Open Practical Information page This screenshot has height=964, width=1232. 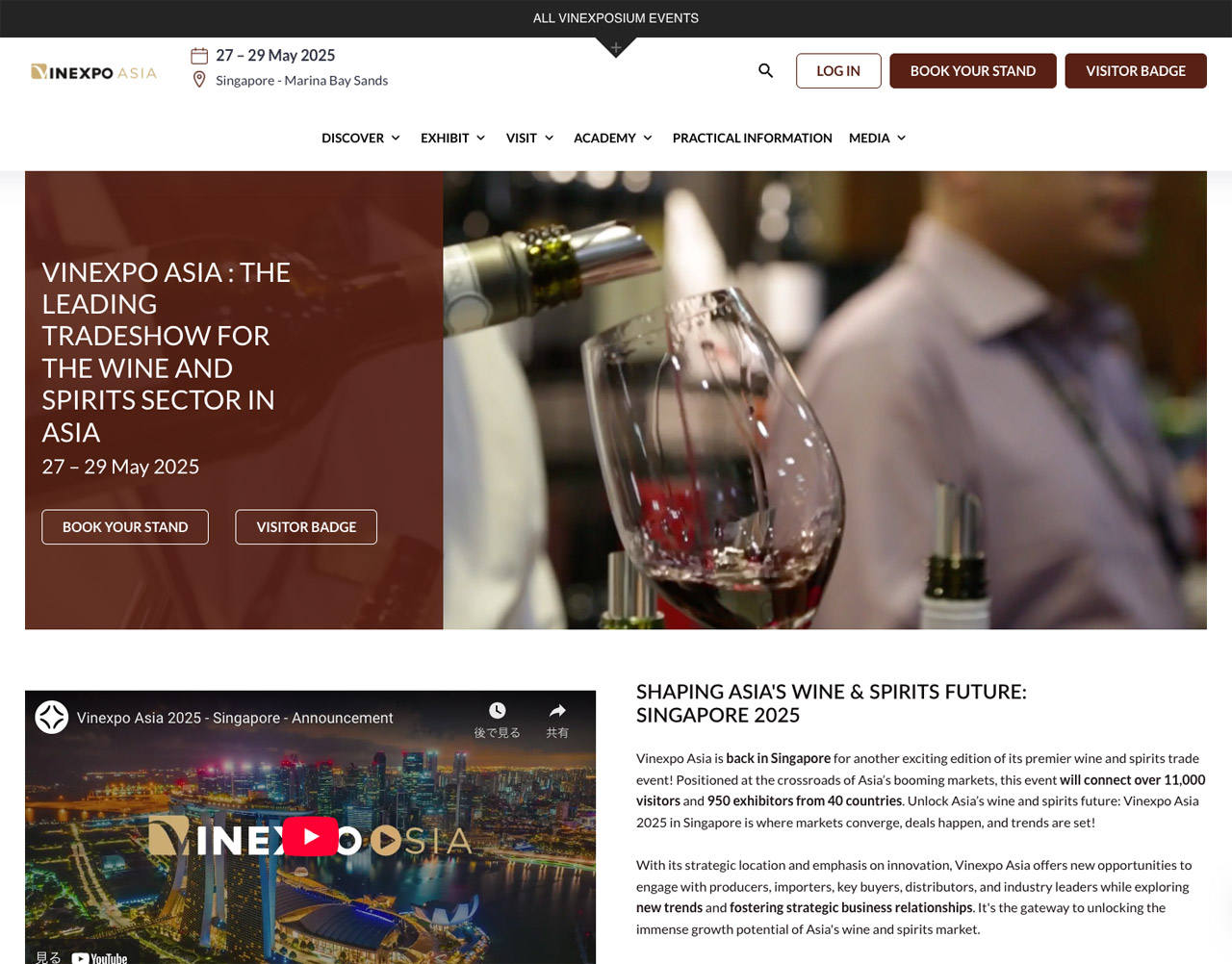[x=753, y=138]
